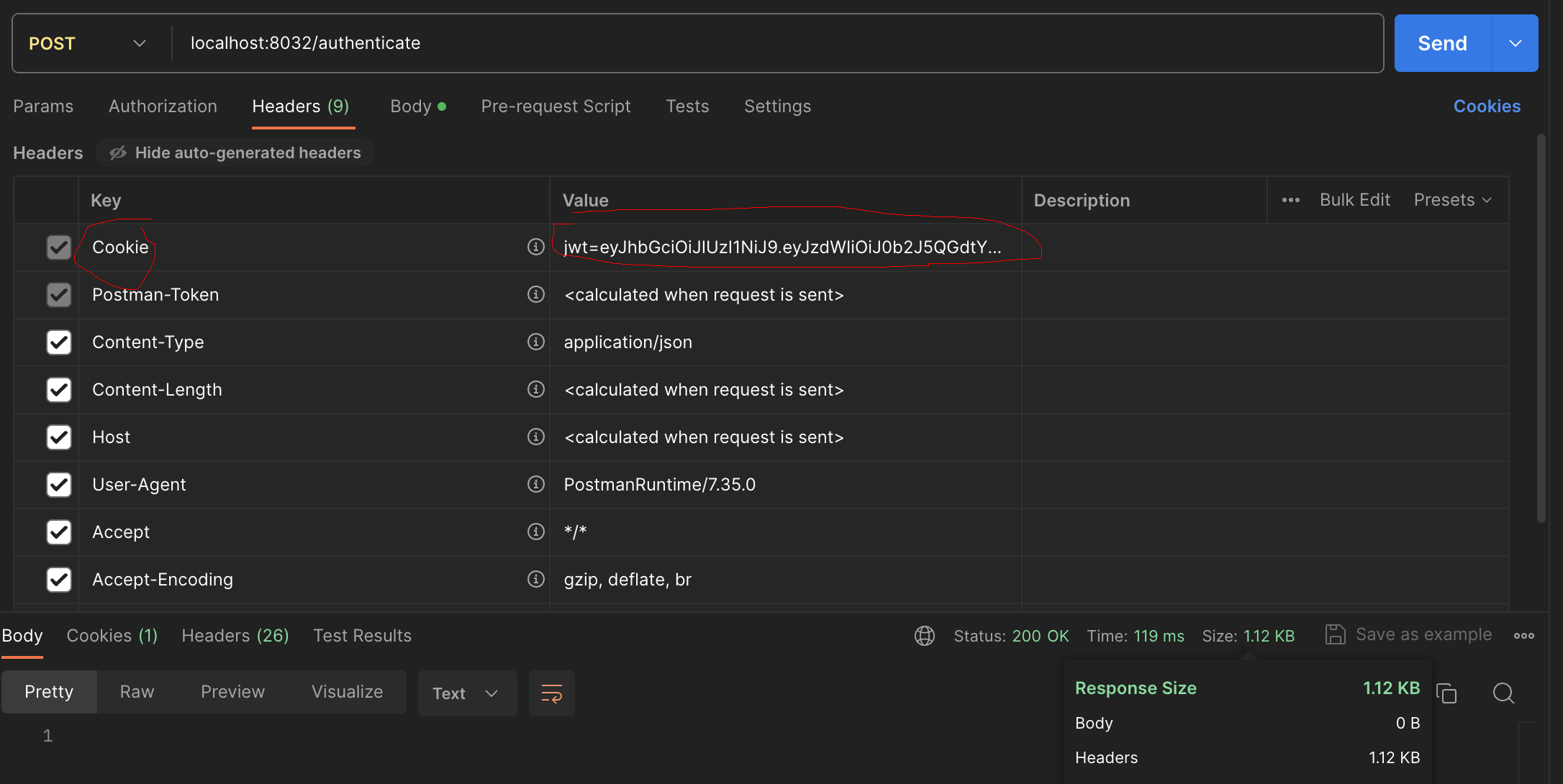This screenshot has width=1563, height=784.
Task: Click the gzip, deflate, br value
Action: (628, 580)
